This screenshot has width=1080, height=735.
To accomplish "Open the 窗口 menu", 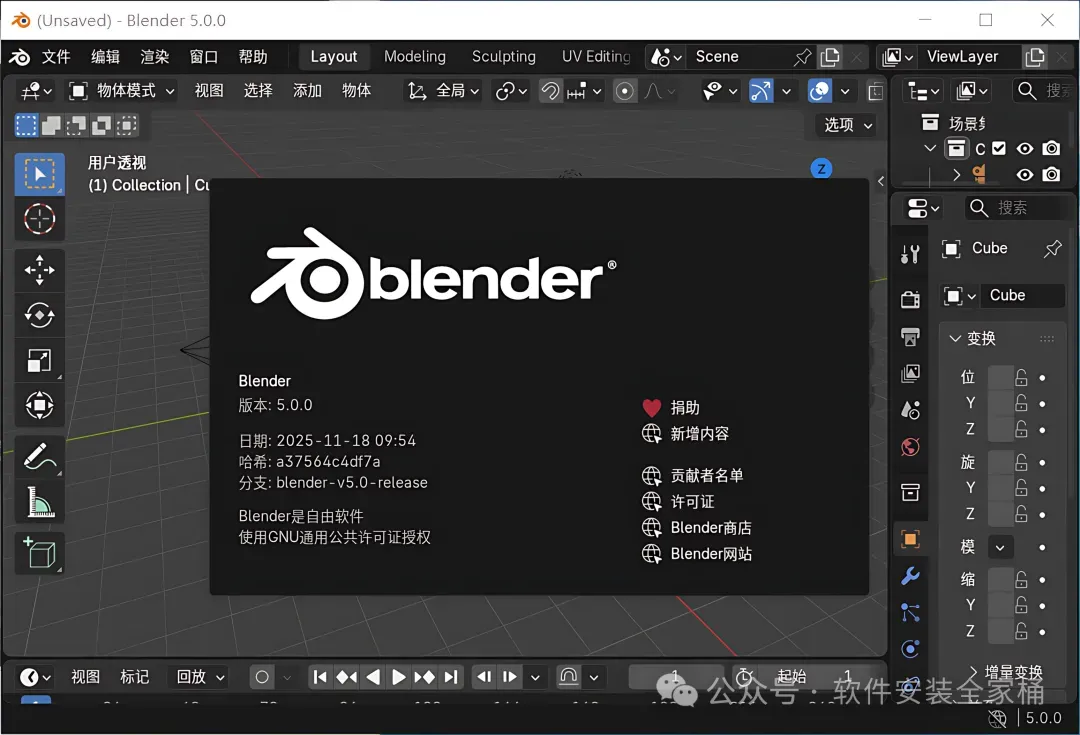I will [x=203, y=56].
